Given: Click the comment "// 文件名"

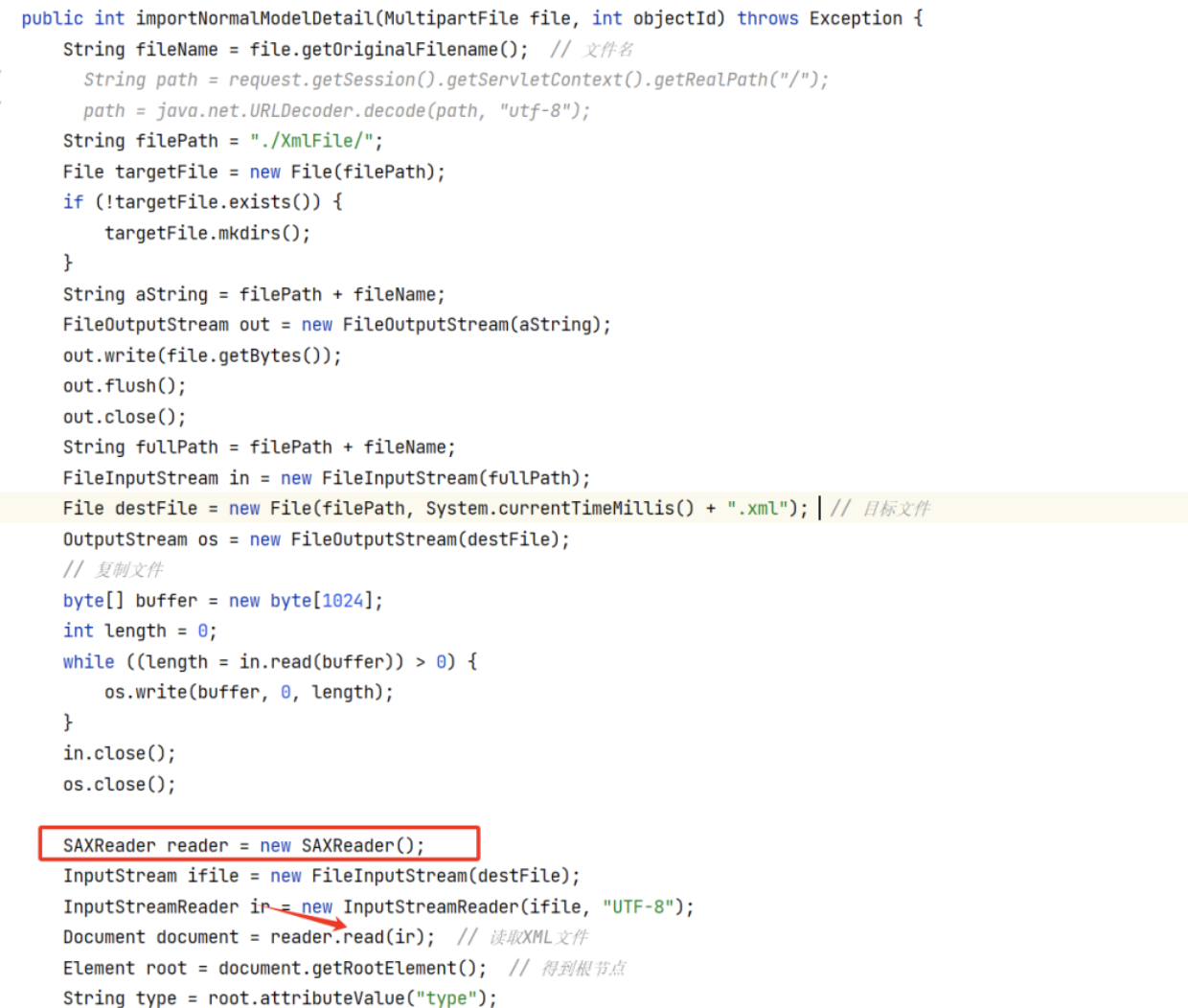Looking at the screenshot, I should pyautogui.click(x=591, y=49).
